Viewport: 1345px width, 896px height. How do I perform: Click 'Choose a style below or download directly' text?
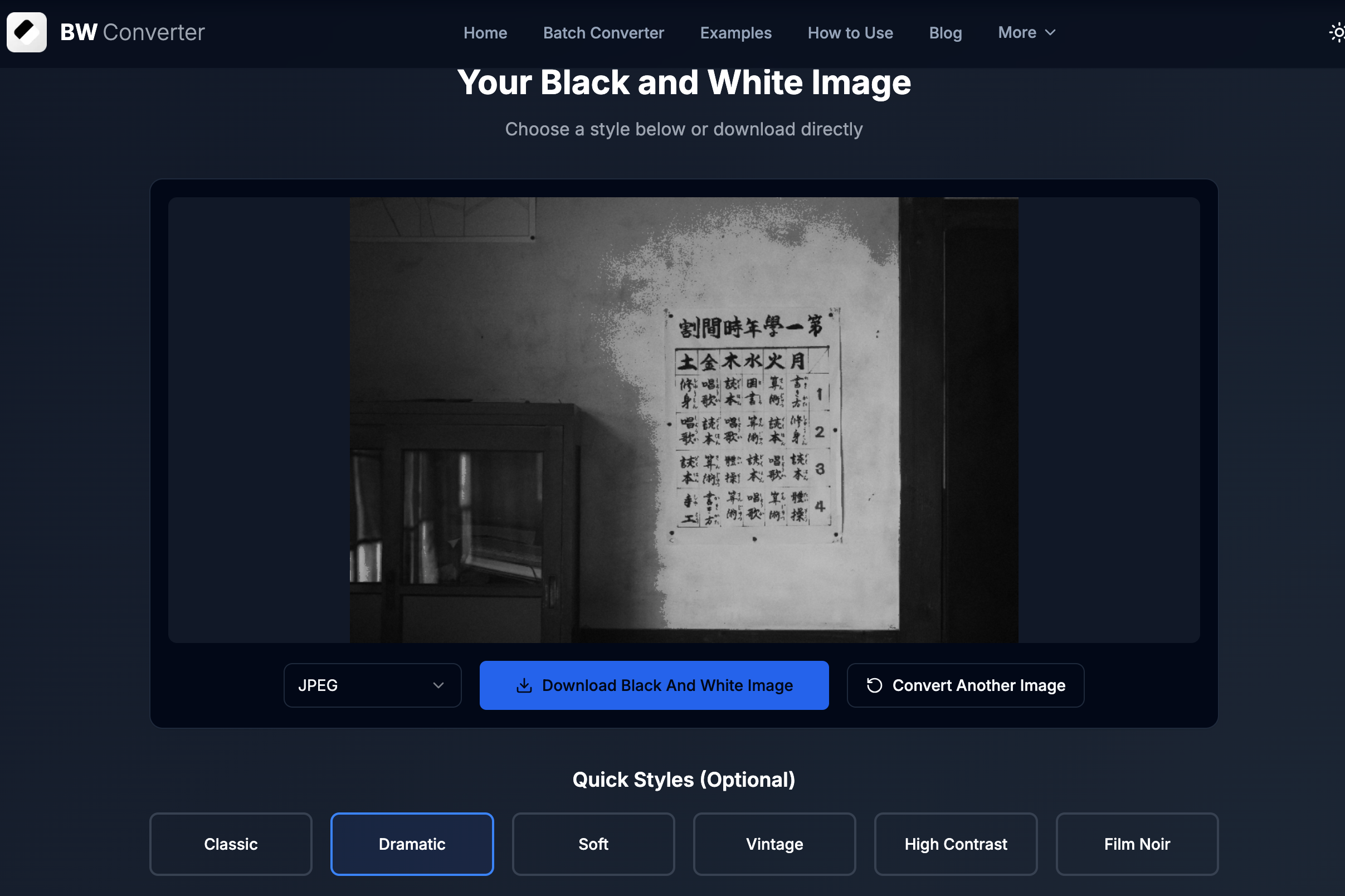684,129
